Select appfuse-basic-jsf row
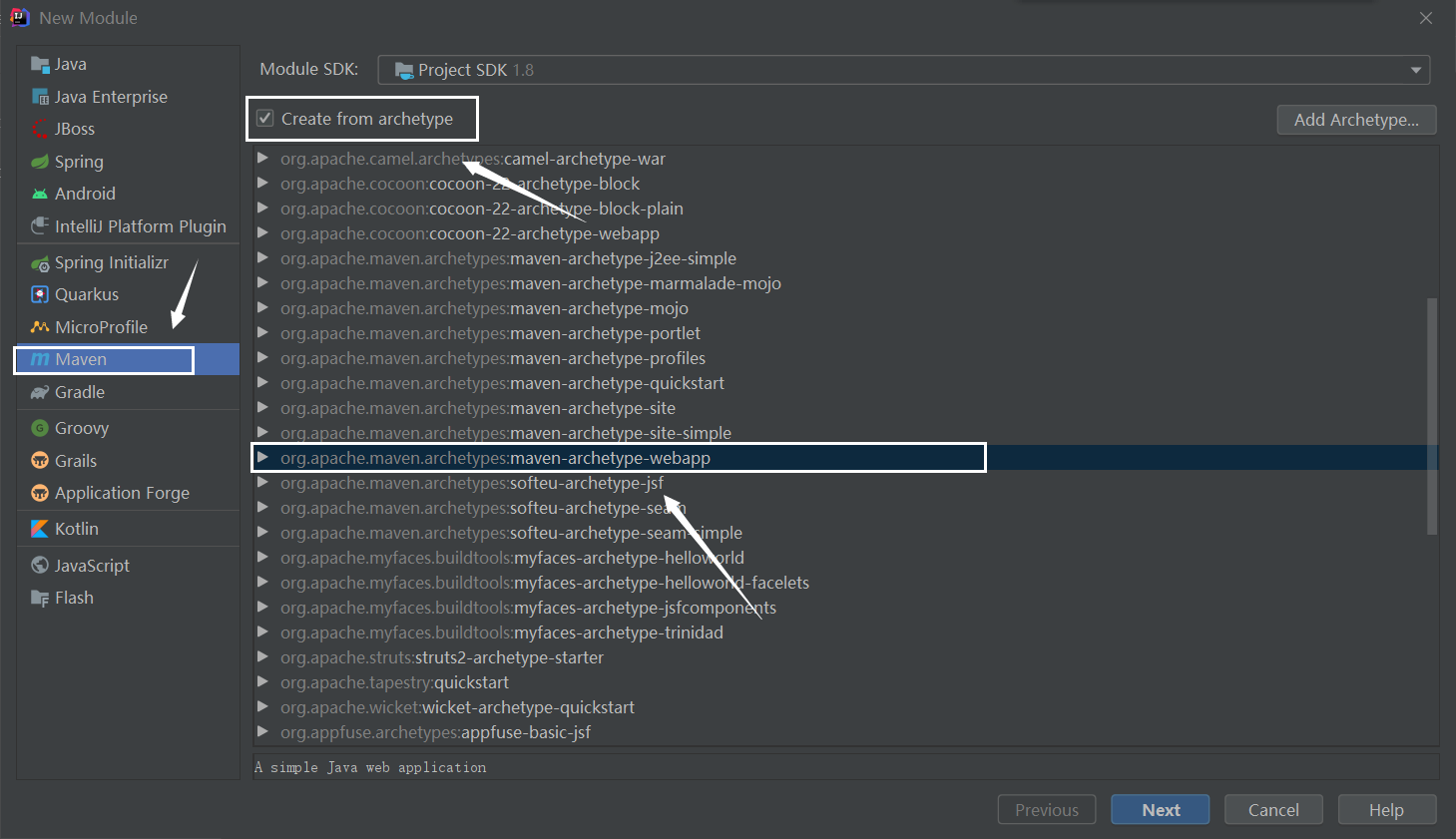This screenshot has height=839, width=1456. 844,732
